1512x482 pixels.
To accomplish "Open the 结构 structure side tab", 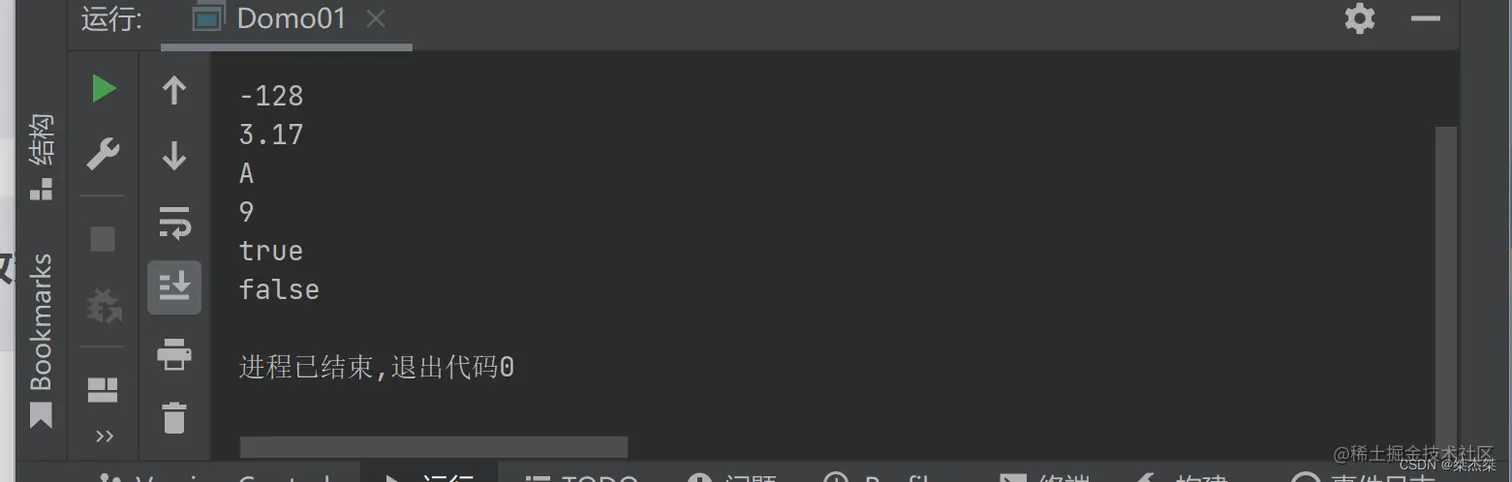I will (40, 156).
